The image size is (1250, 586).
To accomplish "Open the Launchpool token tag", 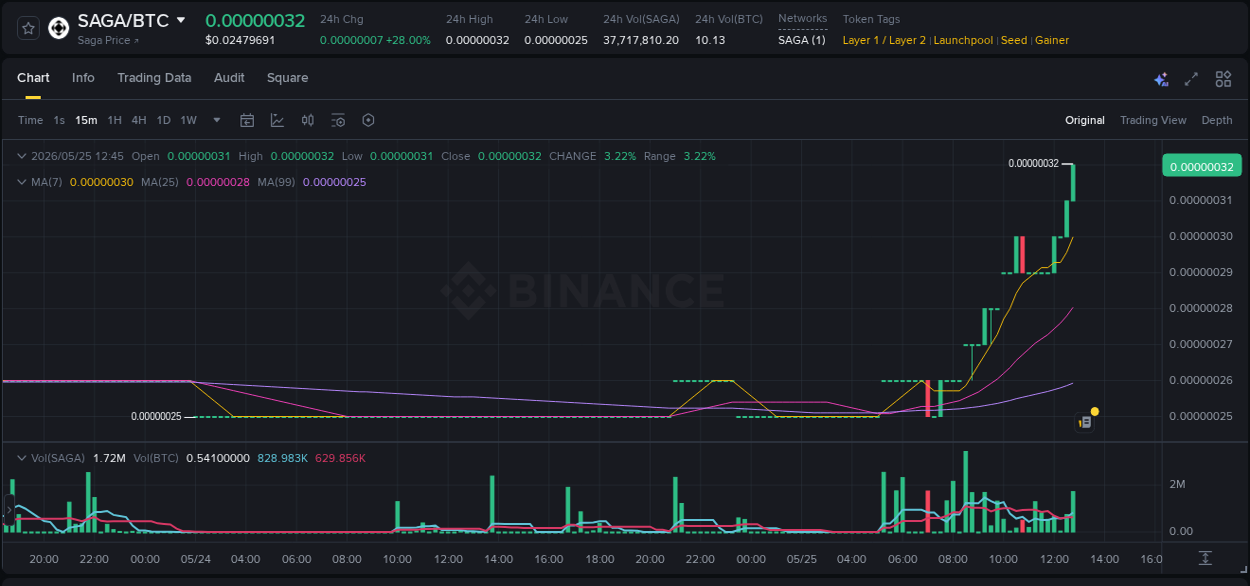I will pyautogui.click(x=963, y=40).
